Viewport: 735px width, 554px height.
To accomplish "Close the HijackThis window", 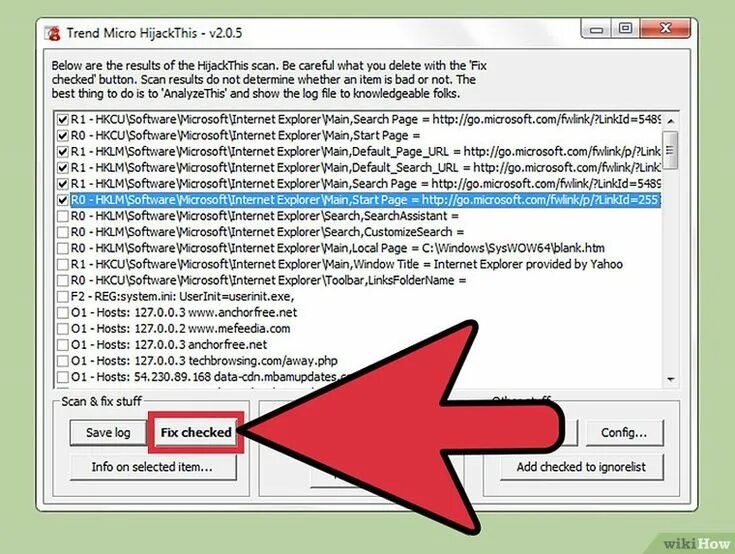I will tap(665, 29).
